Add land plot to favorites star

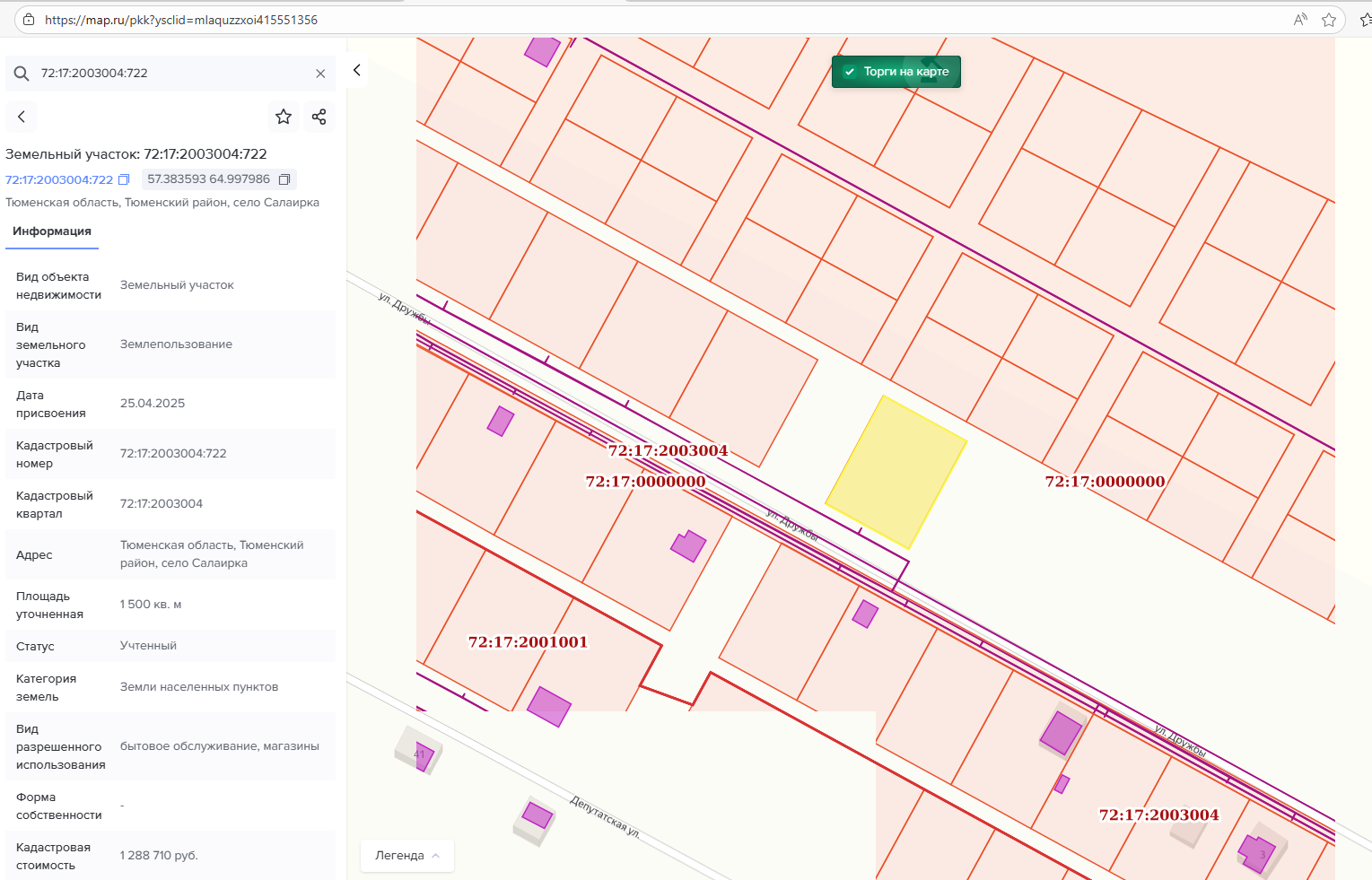click(284, 117)
